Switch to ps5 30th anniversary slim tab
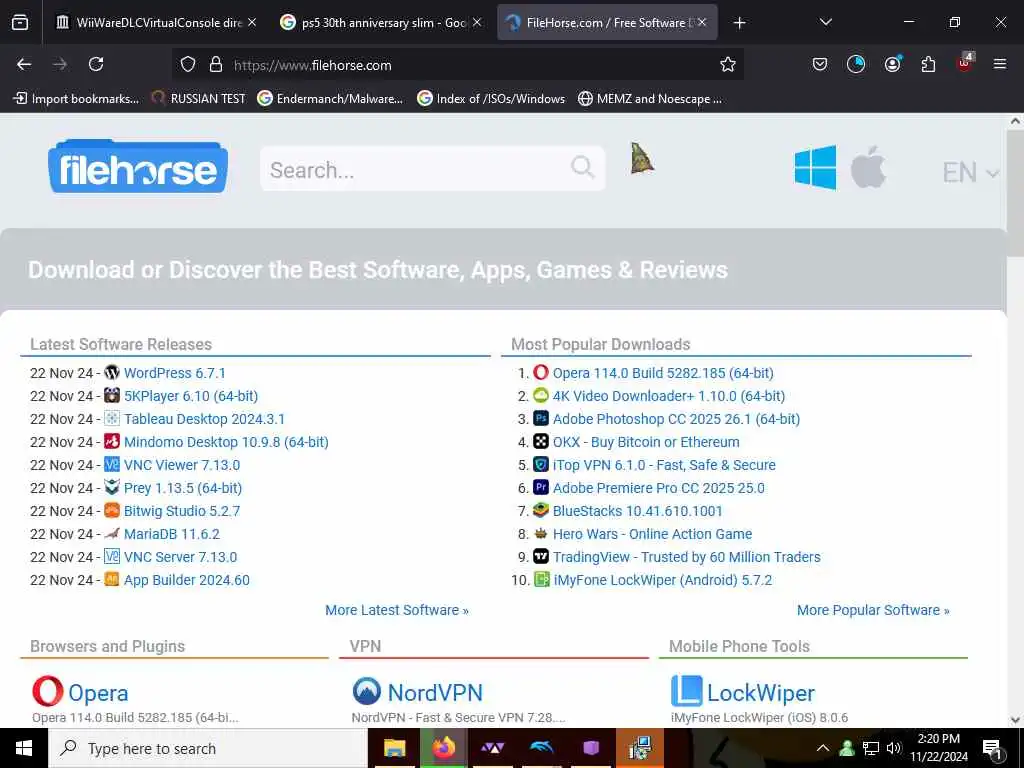This screenshot has height=768, width=1024. tap(382, 23)
